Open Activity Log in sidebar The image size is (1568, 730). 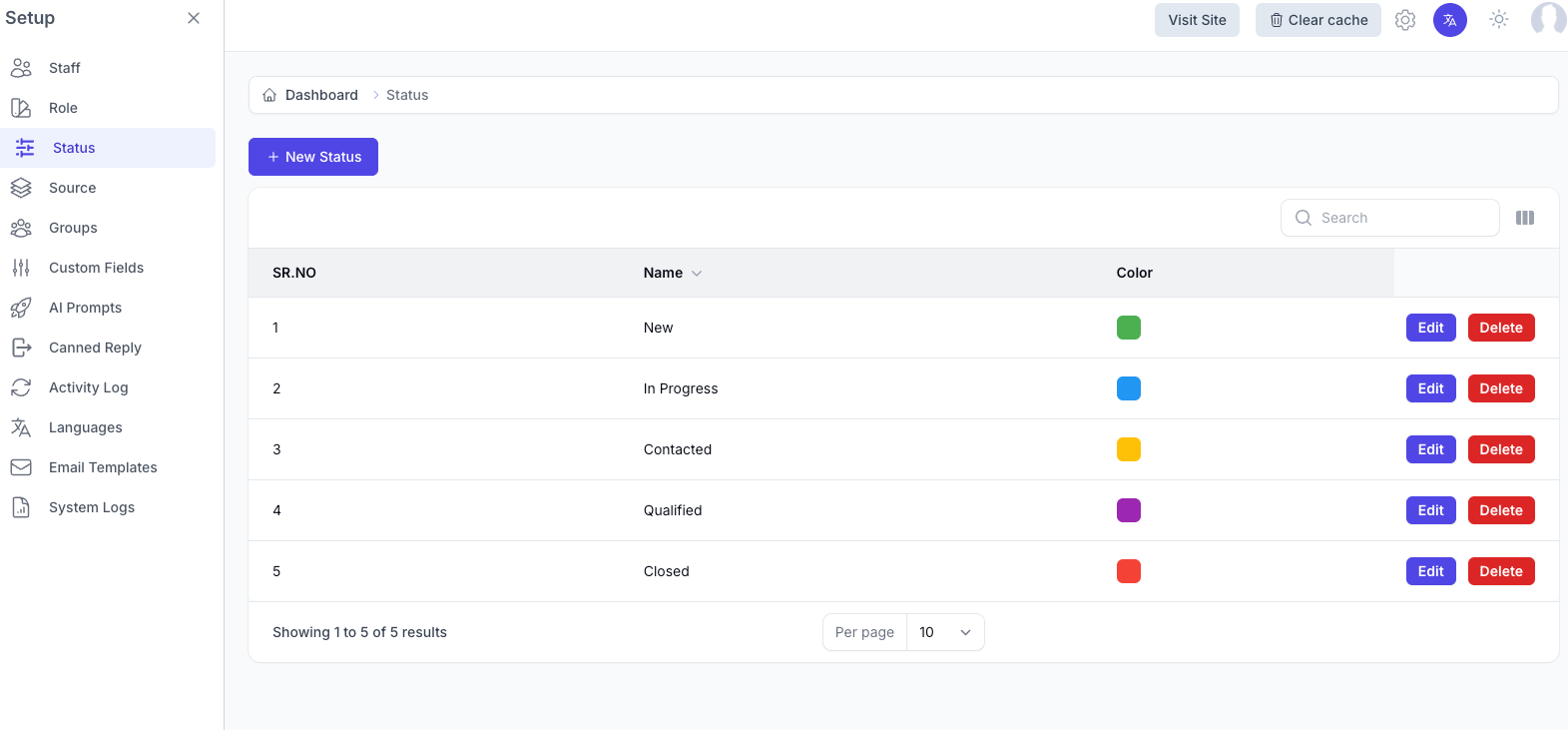click(x=108, y=387)
